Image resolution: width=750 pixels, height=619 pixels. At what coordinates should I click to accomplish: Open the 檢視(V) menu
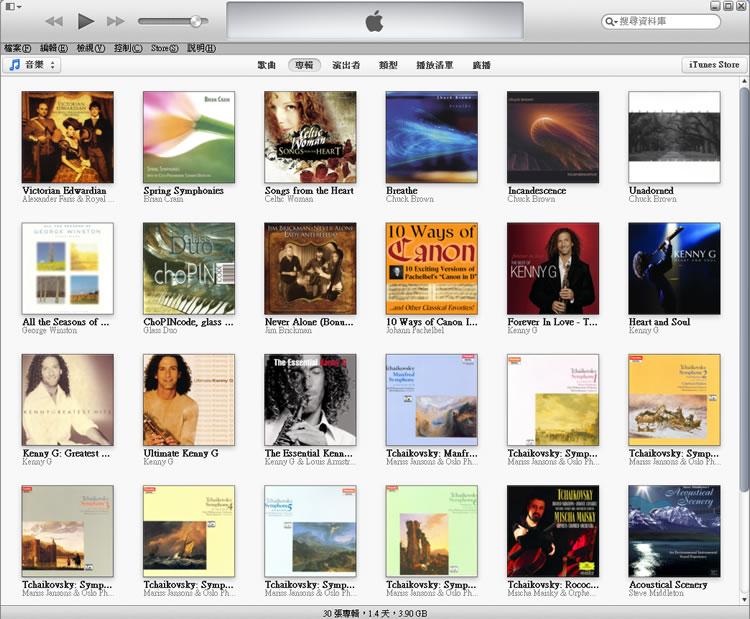click(x=91, y=48)
